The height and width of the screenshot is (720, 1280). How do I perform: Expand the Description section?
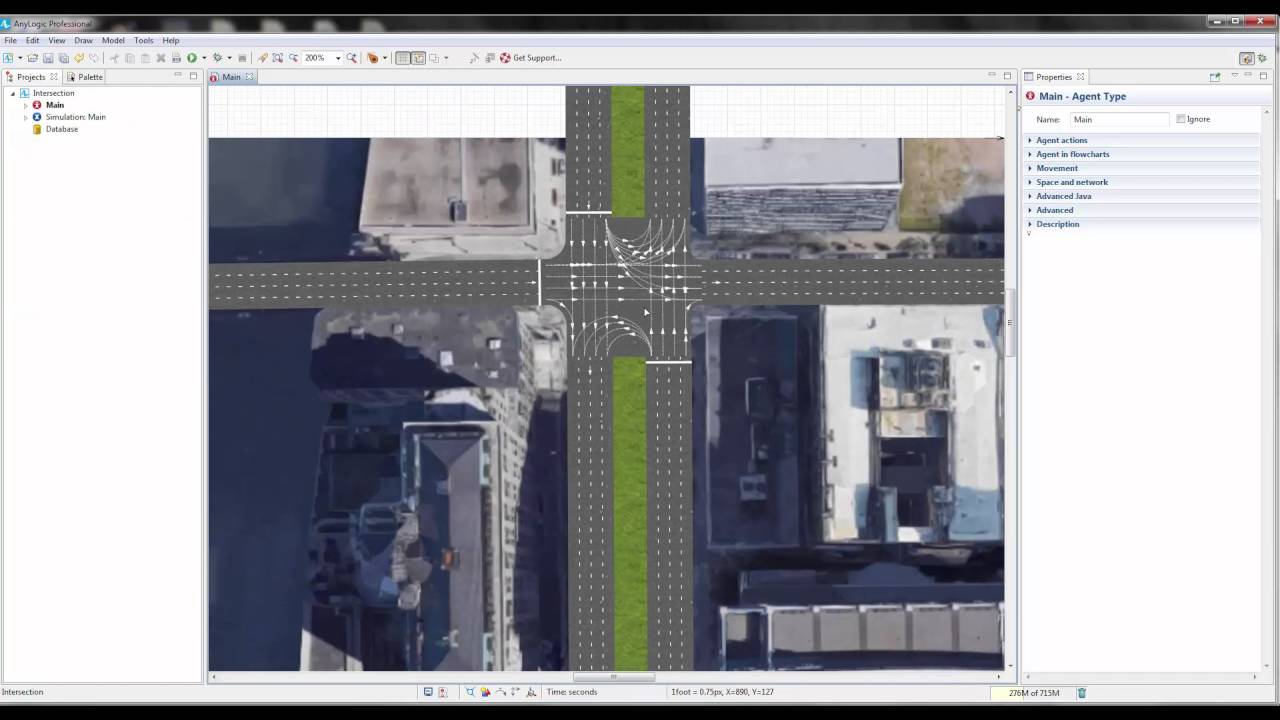1057,224
